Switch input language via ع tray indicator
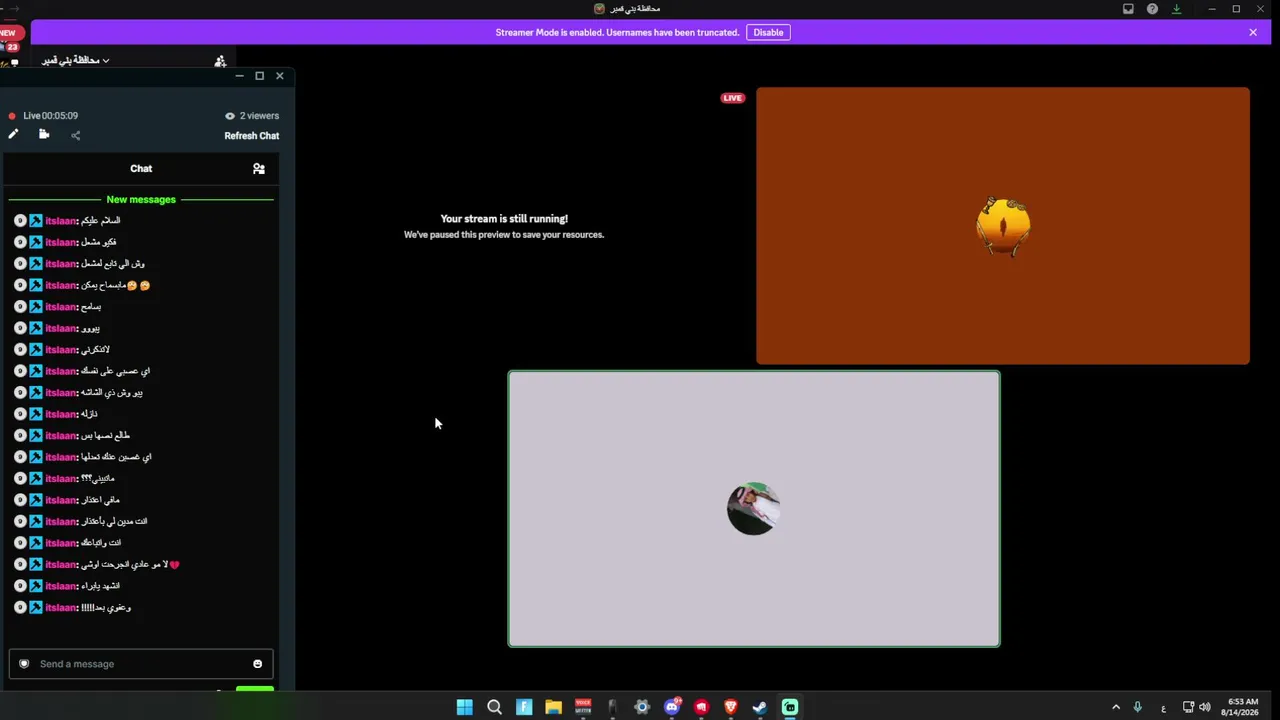Image resolution: width=1280 pixels, height=720 pixels. [1163, 707]
